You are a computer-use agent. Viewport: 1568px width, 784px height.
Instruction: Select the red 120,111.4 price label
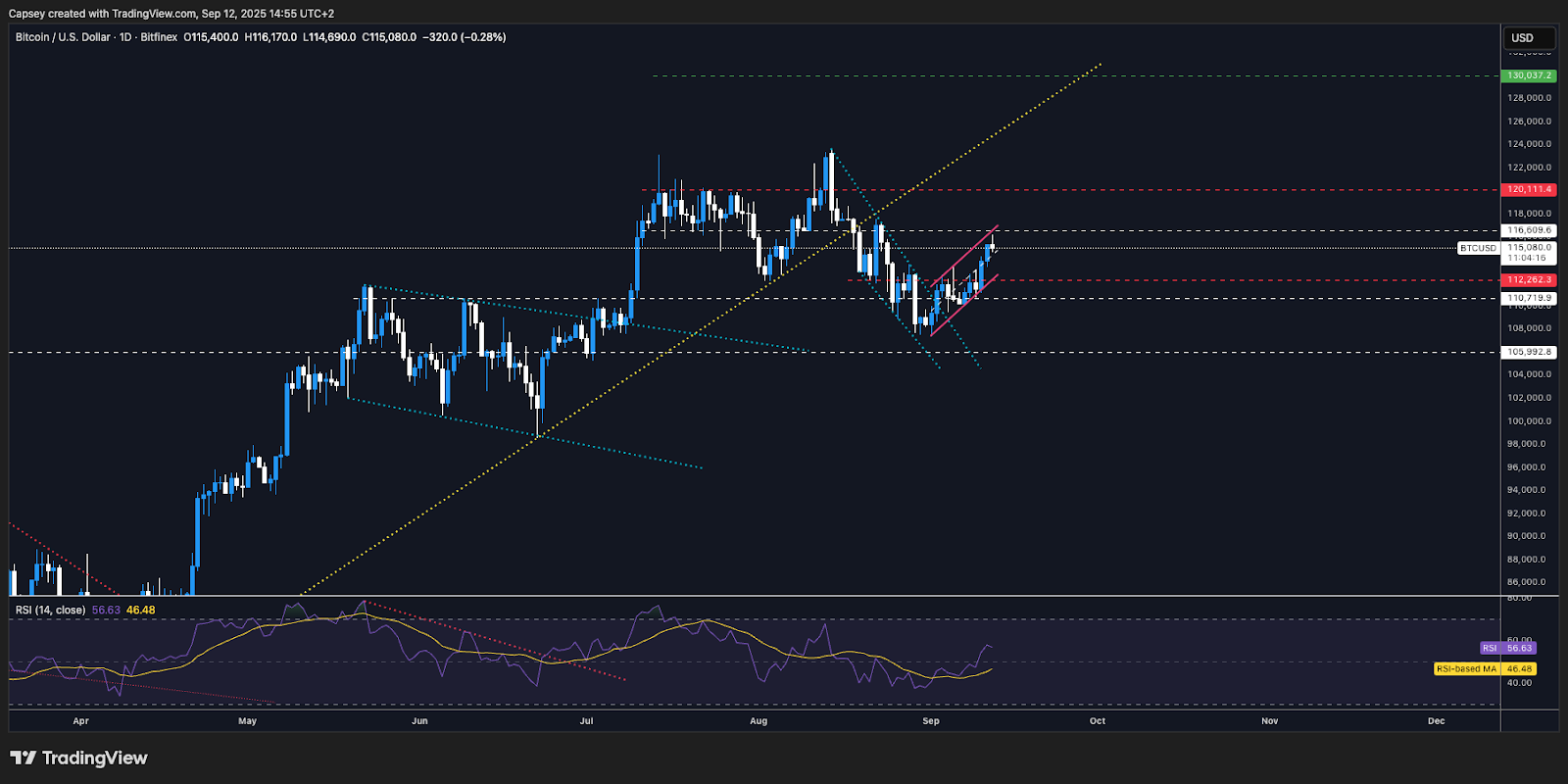point(1529,189)
